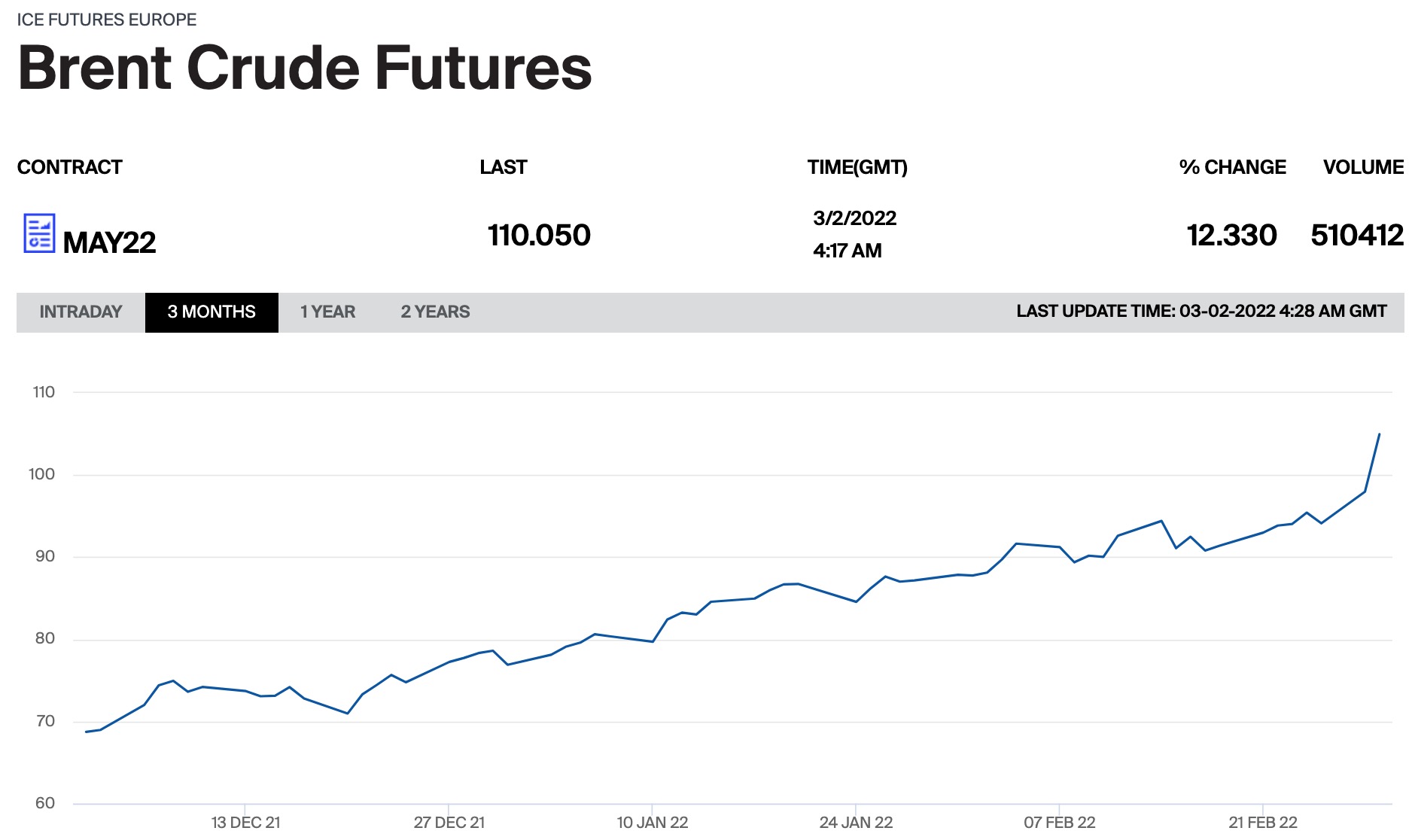Click the Brent Crude Futures heading
1412x840 pixels.
[x=305, y=68]
